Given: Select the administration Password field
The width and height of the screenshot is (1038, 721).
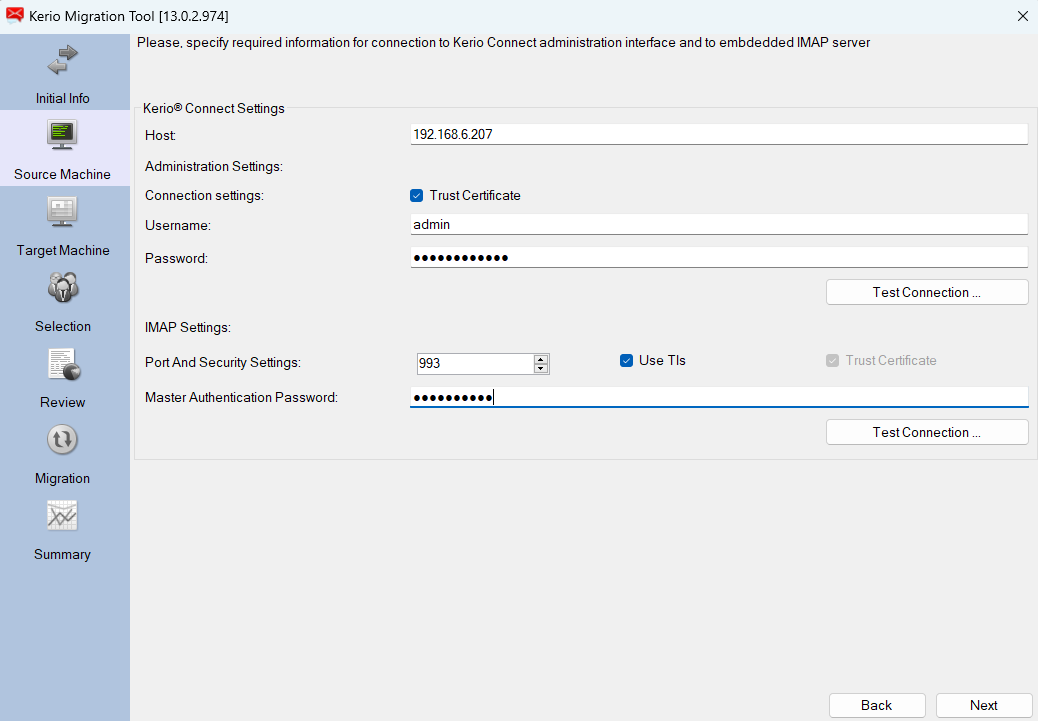Looking at the screenshot, I should tap(719, 258).
